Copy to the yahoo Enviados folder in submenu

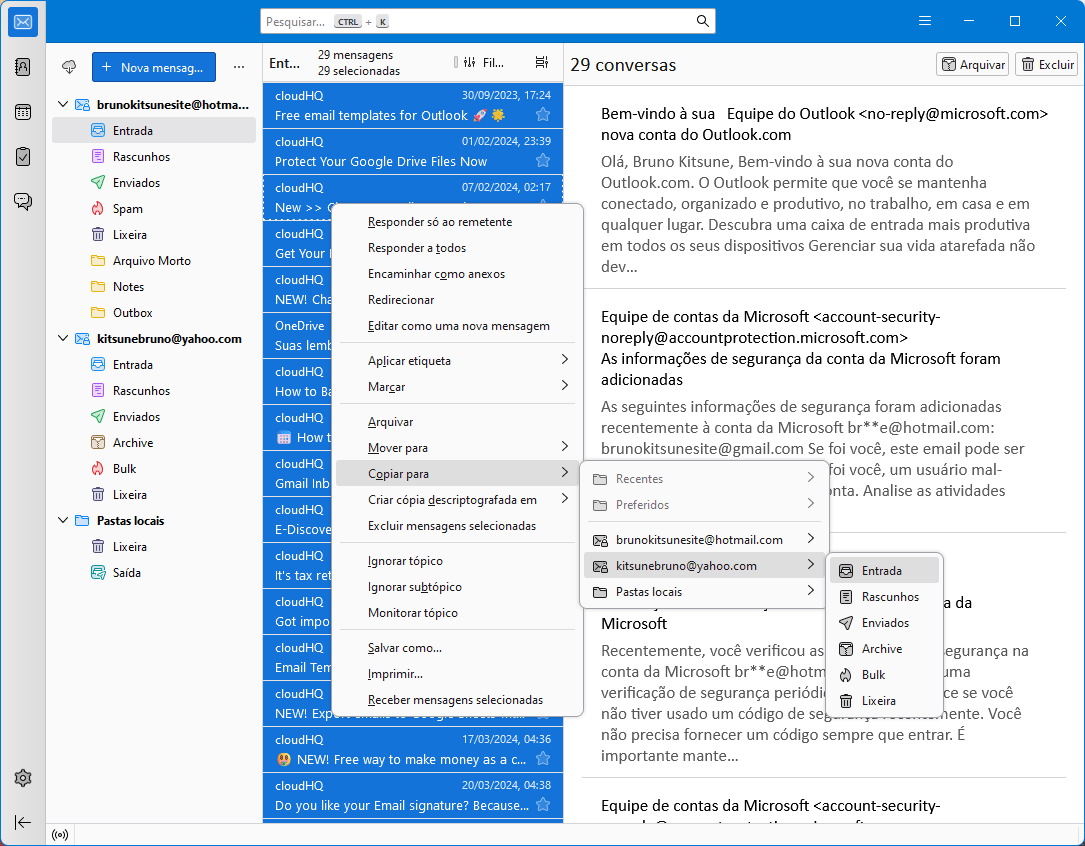tap(884, 623)
